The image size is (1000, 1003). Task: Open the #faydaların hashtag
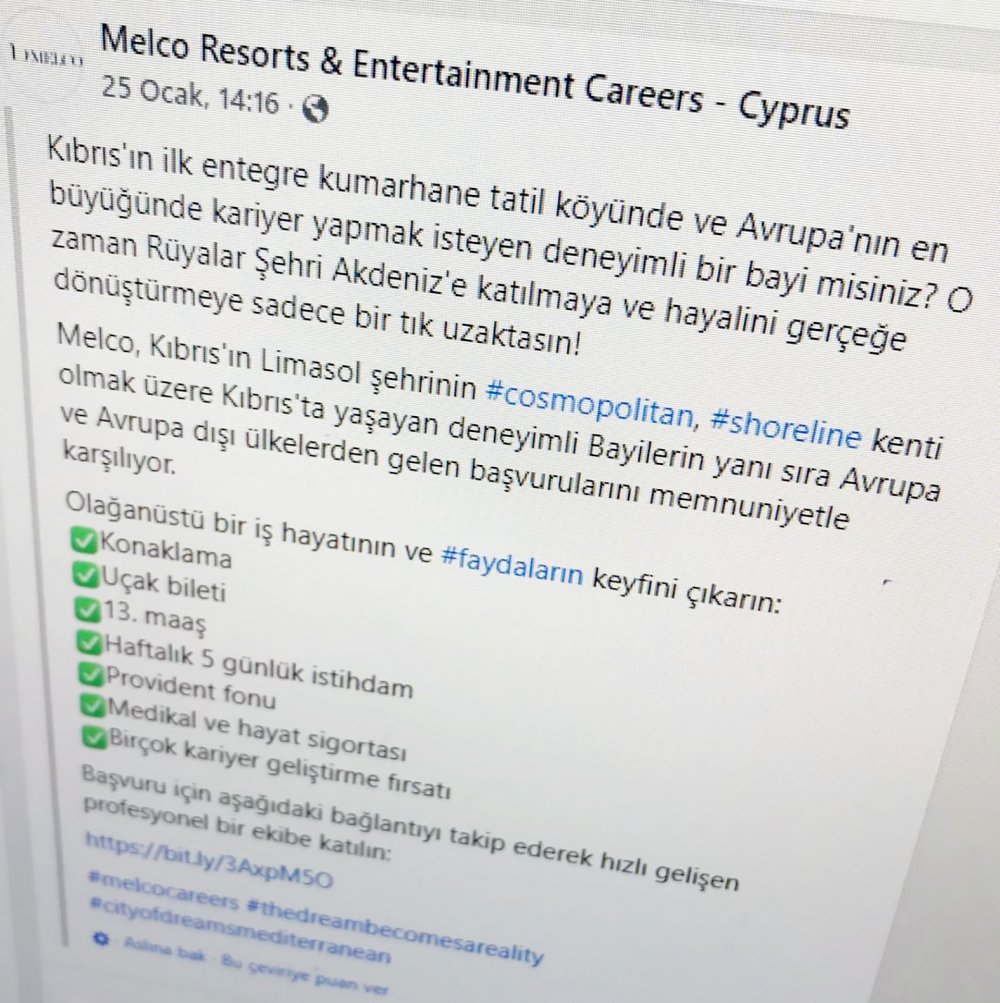tap(512, 564)
